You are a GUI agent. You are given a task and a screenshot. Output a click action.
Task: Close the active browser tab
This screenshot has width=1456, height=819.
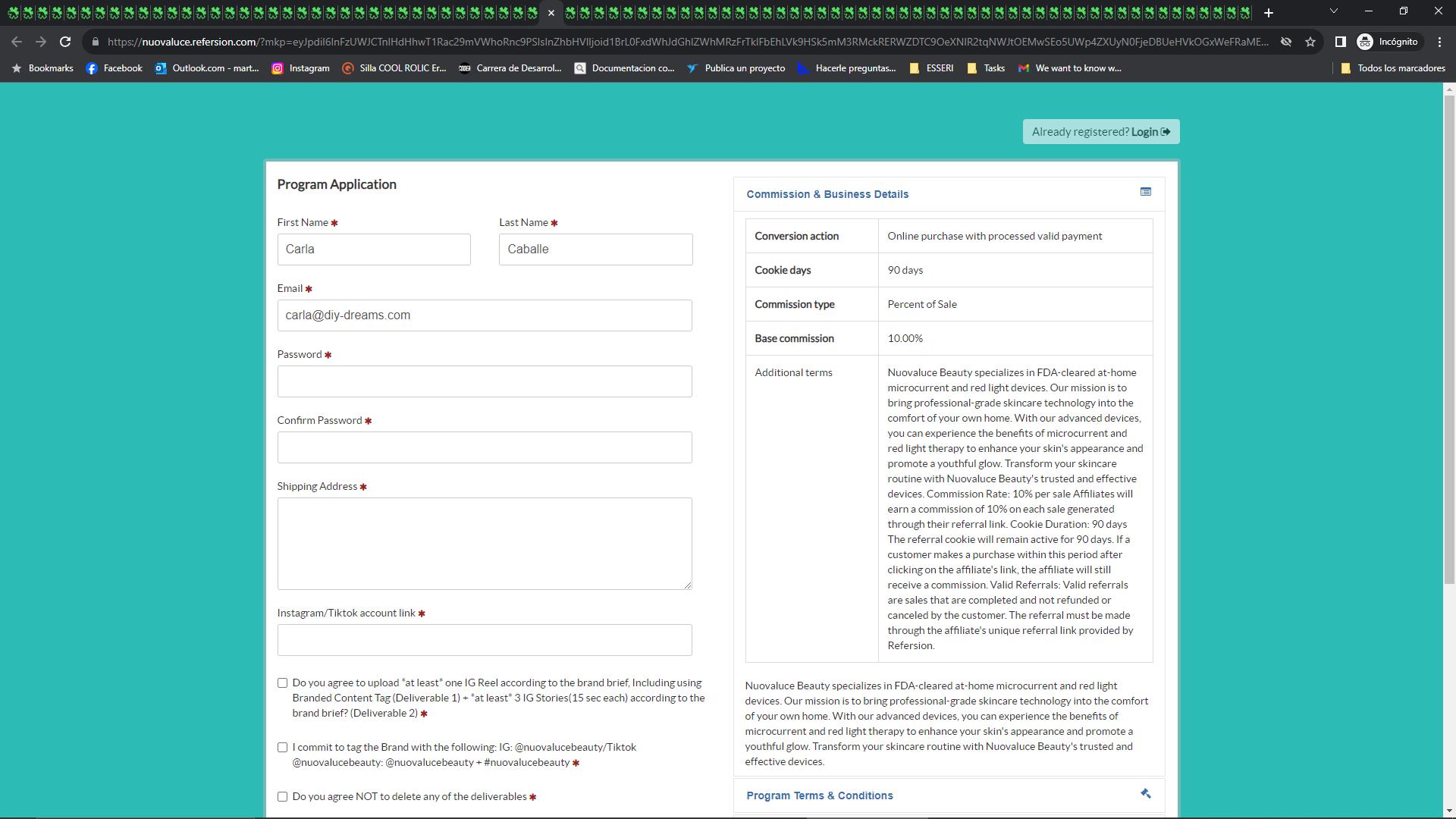coord(551,13)
